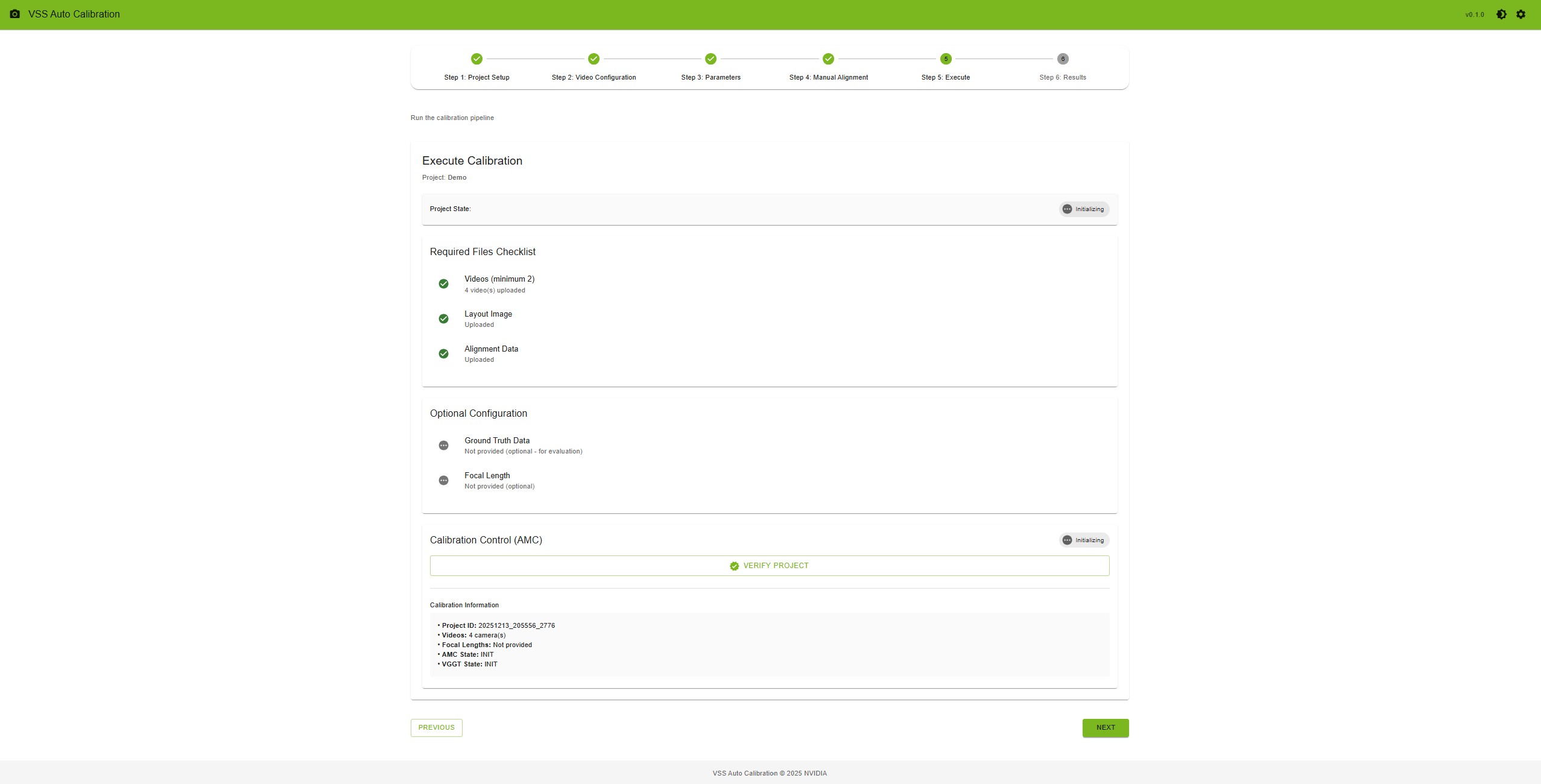Click Project State Initializing chip
Screen dimensions: 1541x784
pyautogui.click(x=1084, y=209)
